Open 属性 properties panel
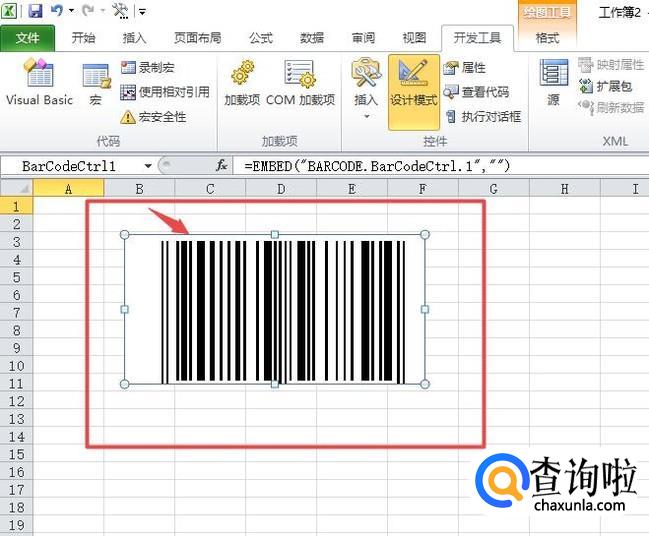The image size is (649, 536). point(465,68)
